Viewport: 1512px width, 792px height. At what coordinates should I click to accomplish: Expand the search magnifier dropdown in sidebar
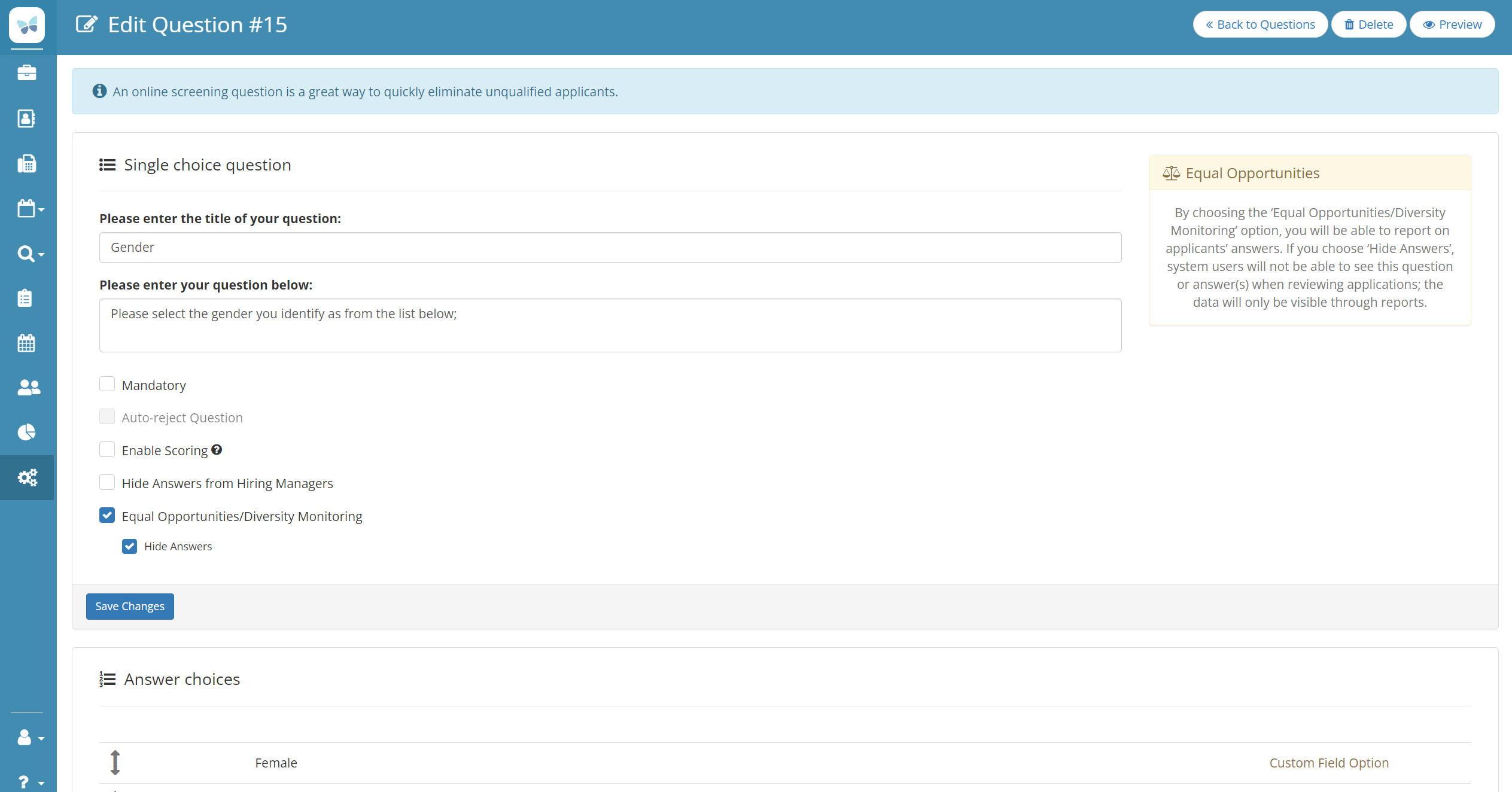(30, 254)
